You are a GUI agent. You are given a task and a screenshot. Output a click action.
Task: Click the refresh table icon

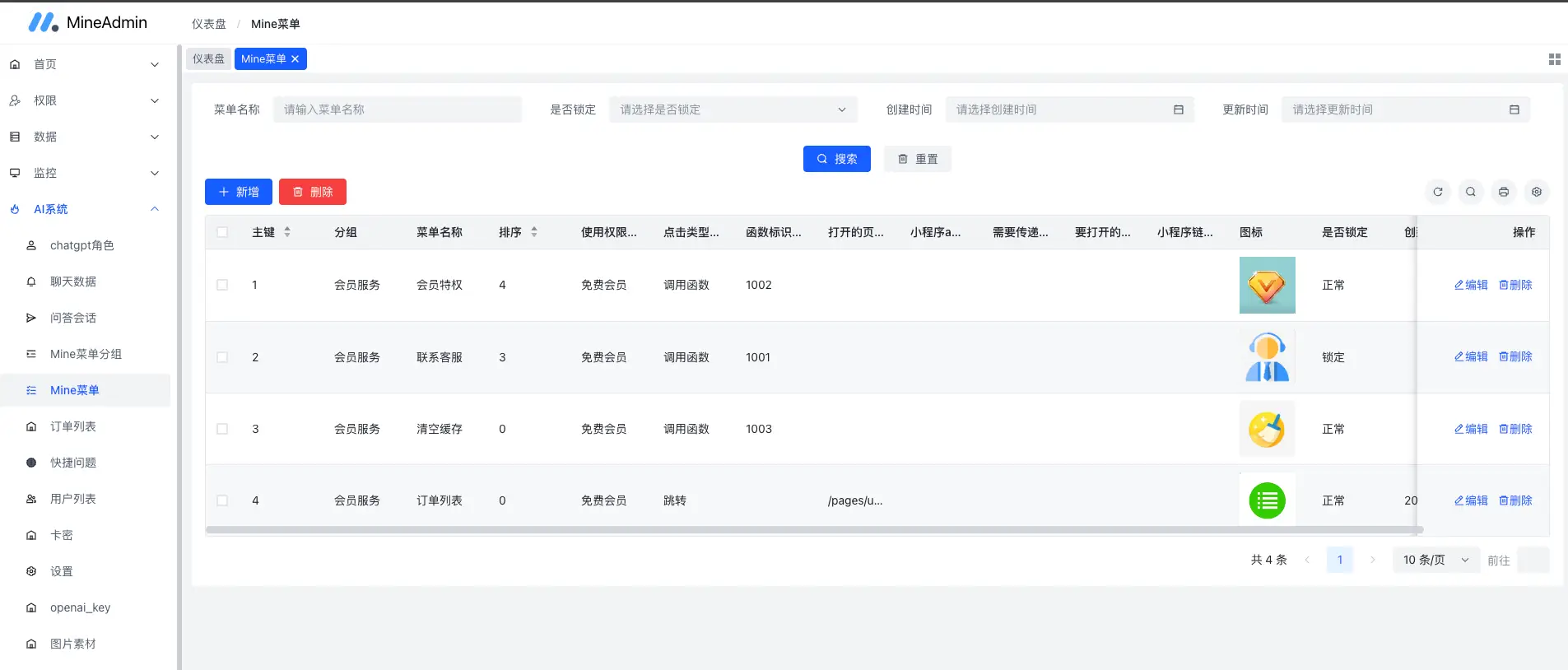[x=1437, y=192]
